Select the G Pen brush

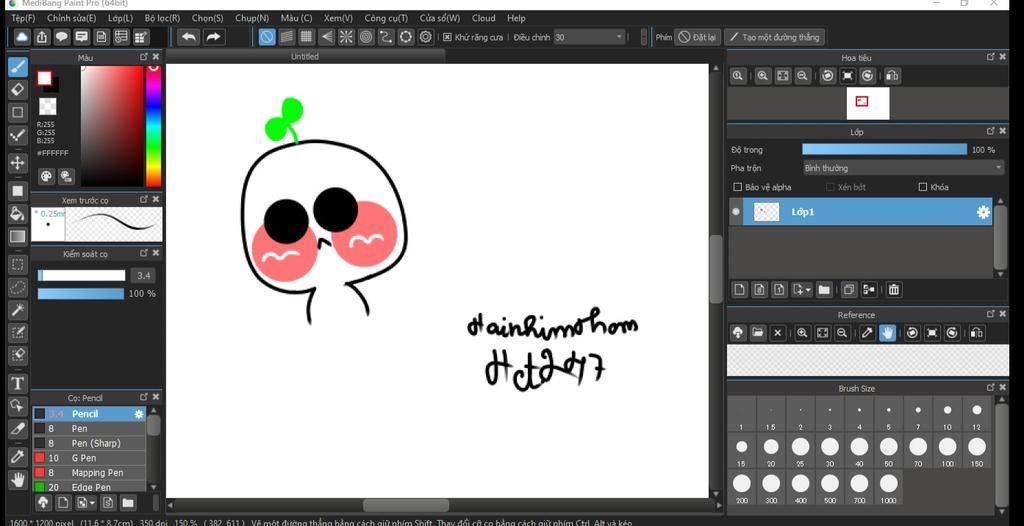coord(89,458)
